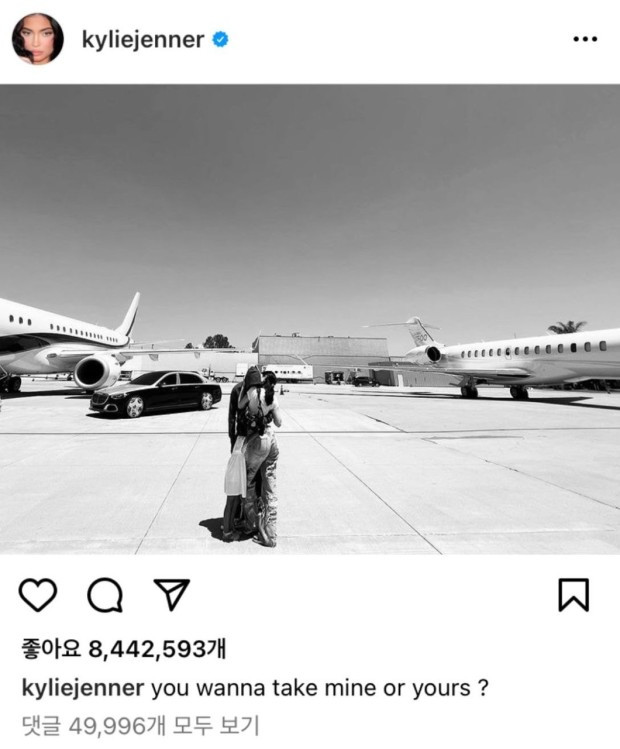This screenshot has width=620, height=749.
Task: Open the three-dot more options menu
Action: (x=585, y=39)
